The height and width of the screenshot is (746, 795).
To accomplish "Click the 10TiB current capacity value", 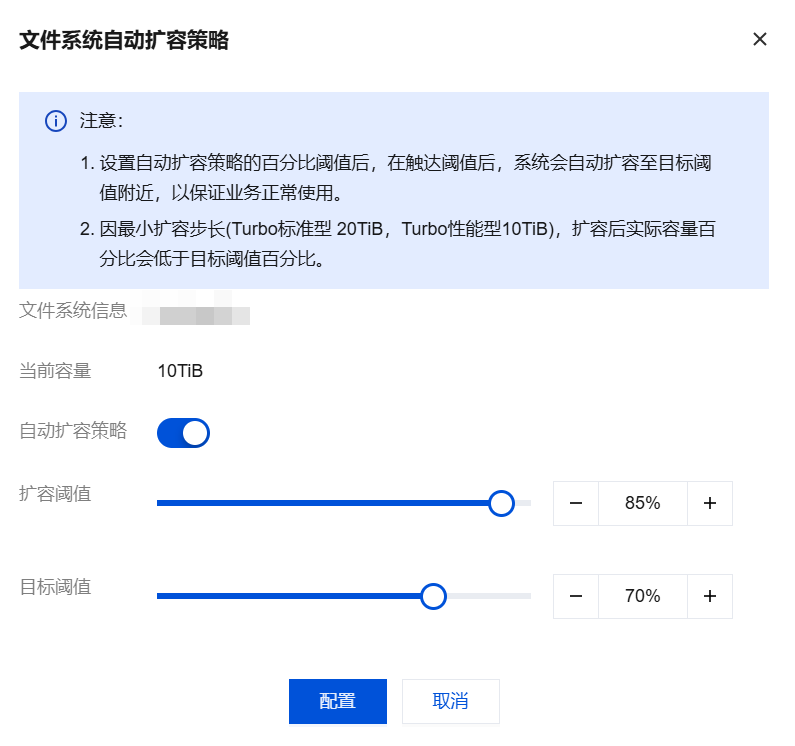I will pos(180,372).
